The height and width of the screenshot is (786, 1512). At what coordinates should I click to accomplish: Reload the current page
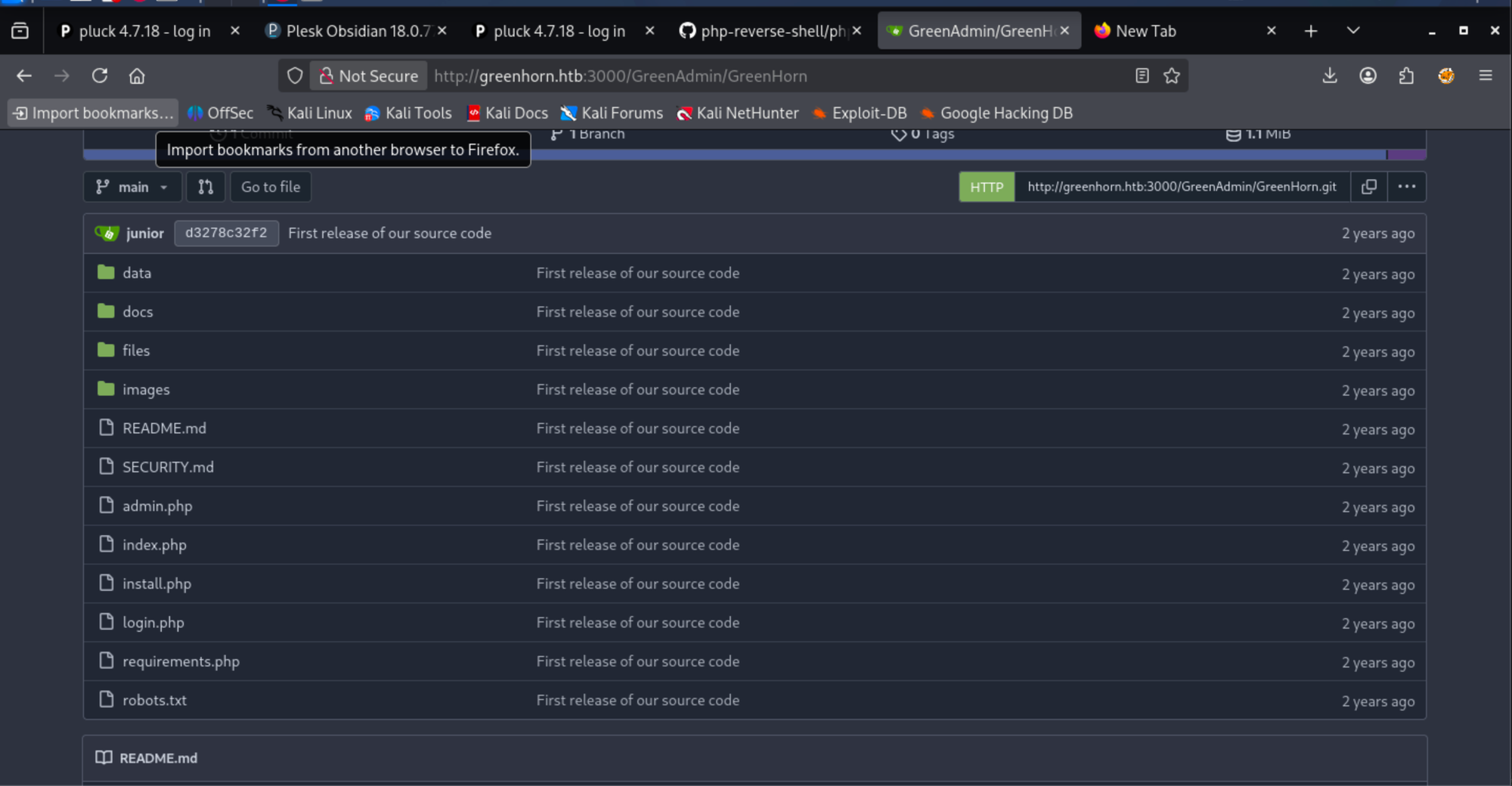pyautogui.click(x=100, y=76)
